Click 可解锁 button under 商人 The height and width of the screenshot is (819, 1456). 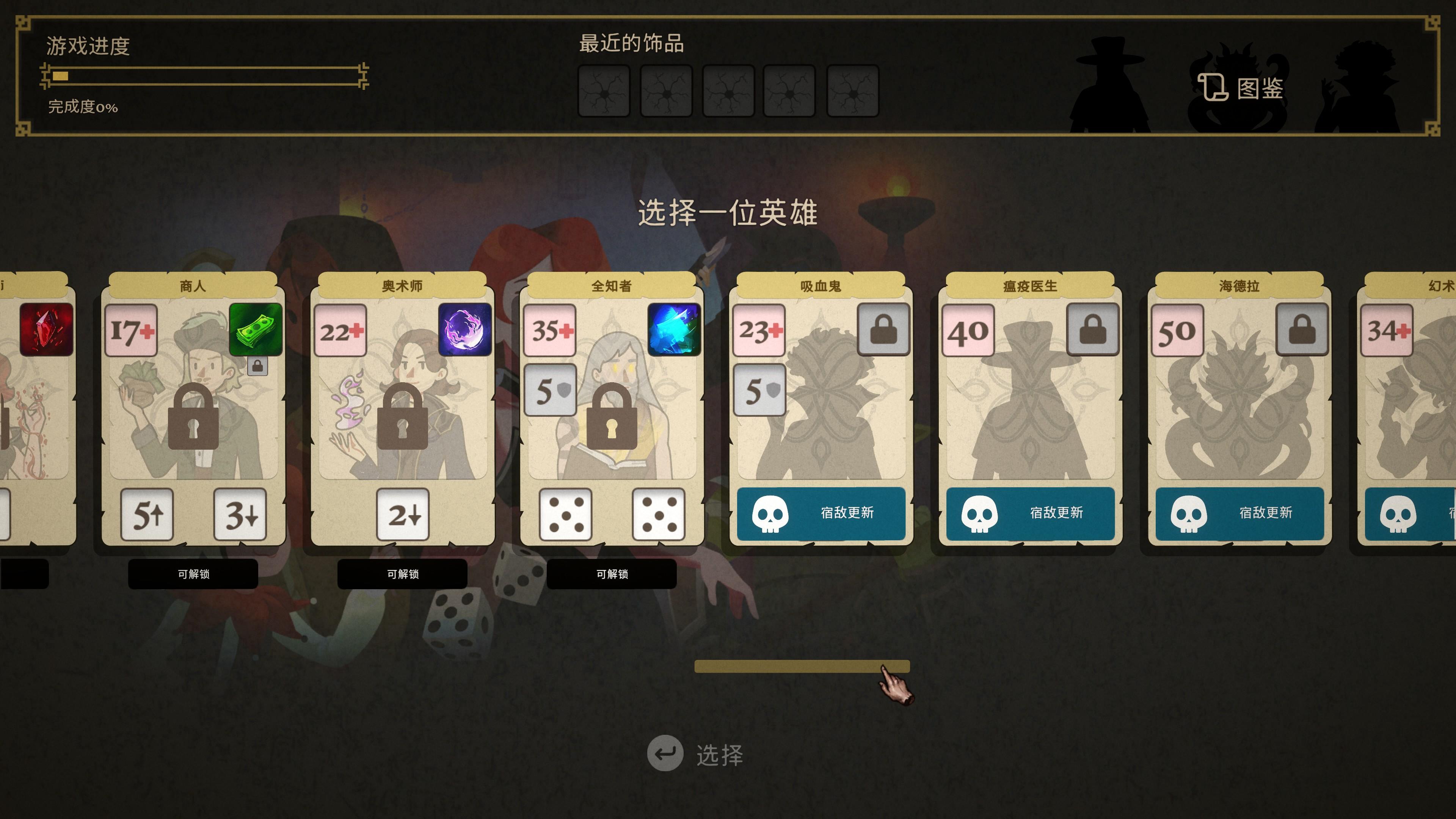193,574
